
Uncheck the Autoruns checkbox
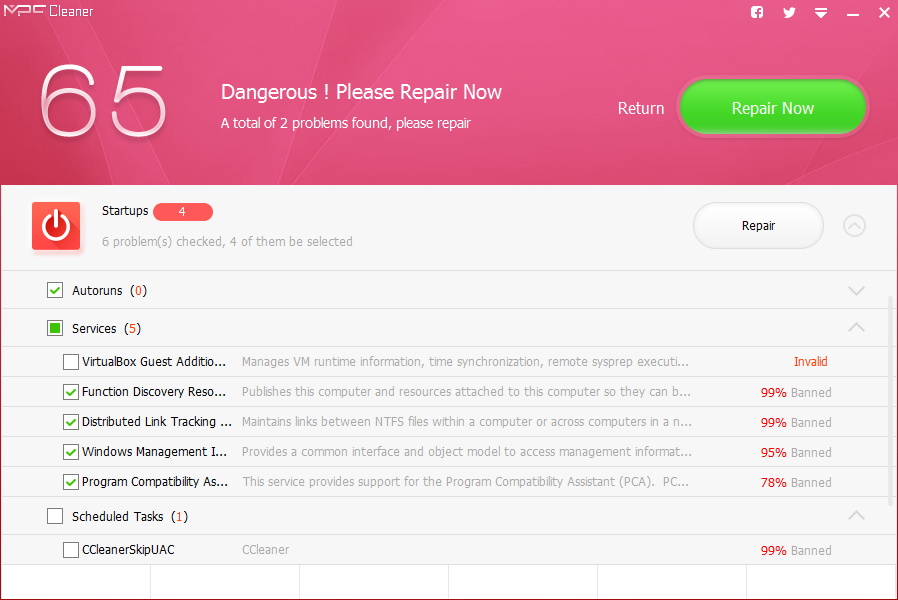[55, 290]
